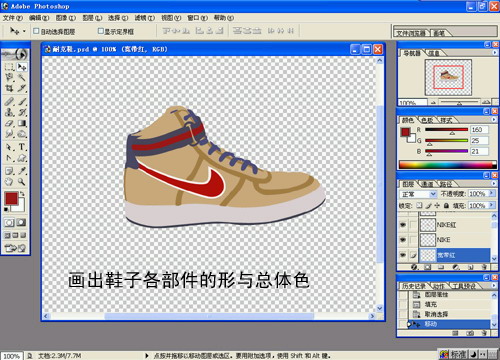The width and height of the screenshot is (500, 360).
Task: Expand the layer fill percentage arrow
Action: 492,205
